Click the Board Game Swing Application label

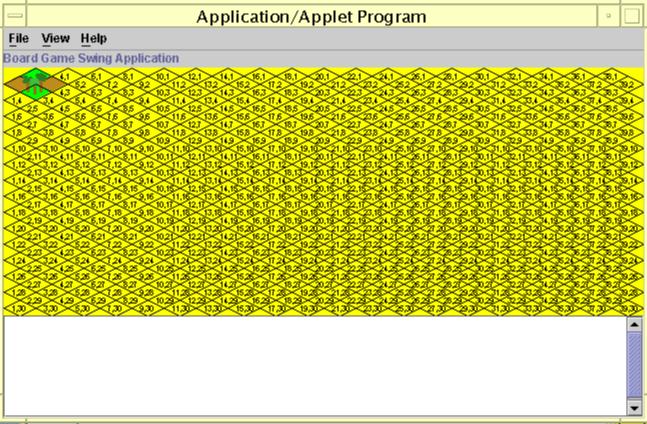91,58
